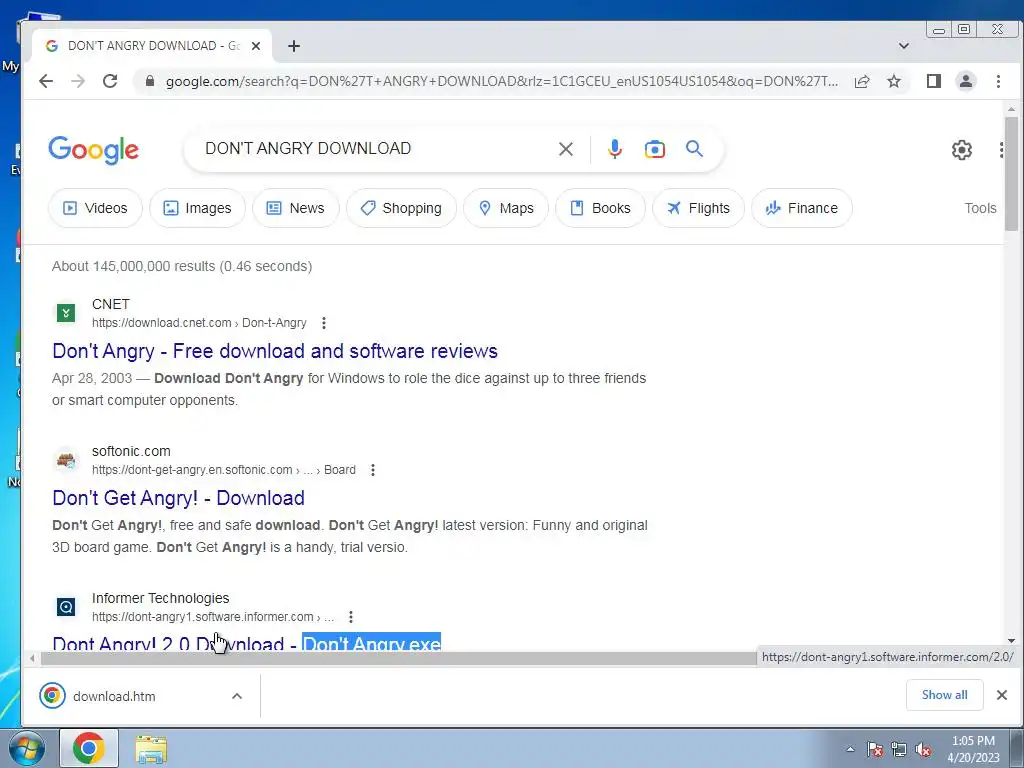Open more options for CNET result
The height and width of the screenshot is (768, 1024).
click(x=324, y=323)
